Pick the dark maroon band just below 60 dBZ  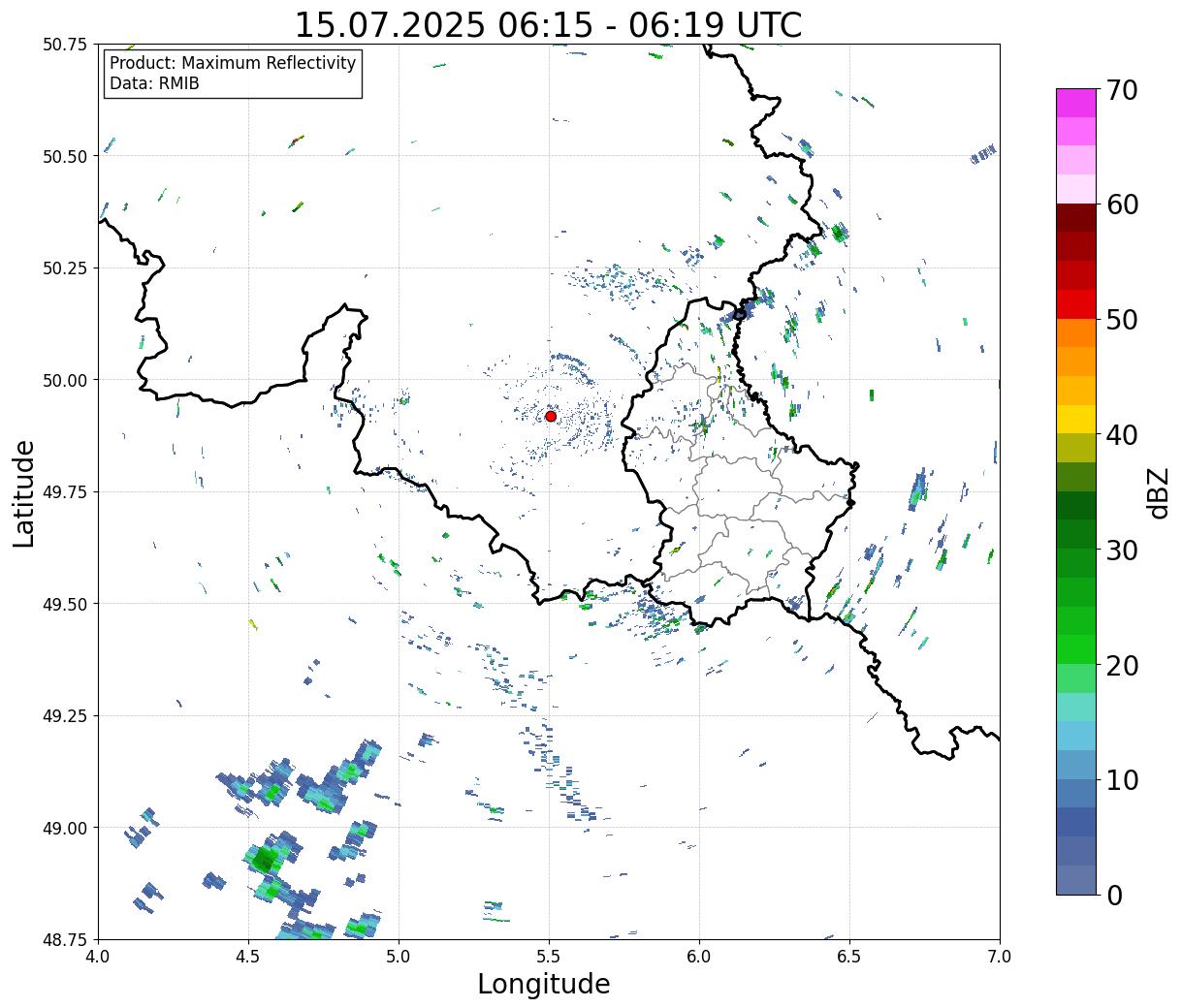tap(1076, 217)
